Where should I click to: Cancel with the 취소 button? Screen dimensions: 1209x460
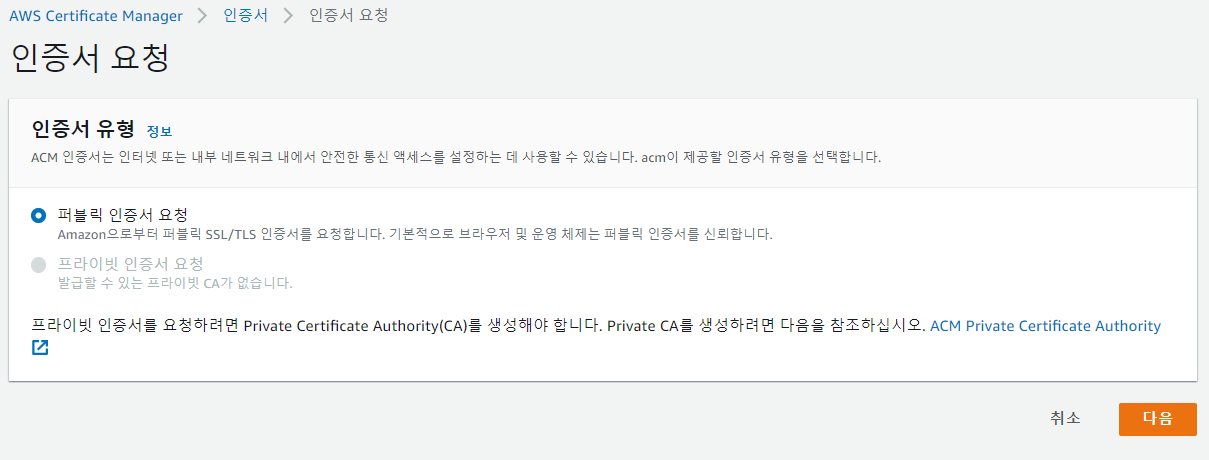point(1065,419)
